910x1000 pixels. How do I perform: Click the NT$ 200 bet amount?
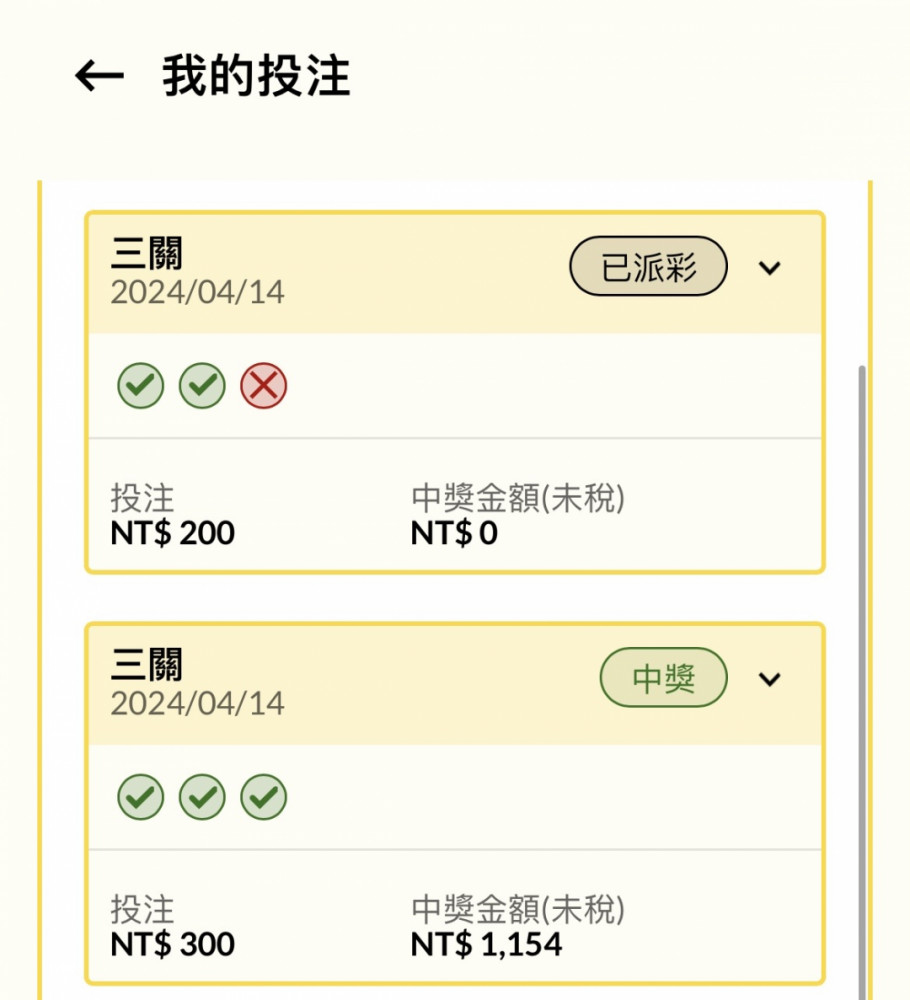(172, 533)
